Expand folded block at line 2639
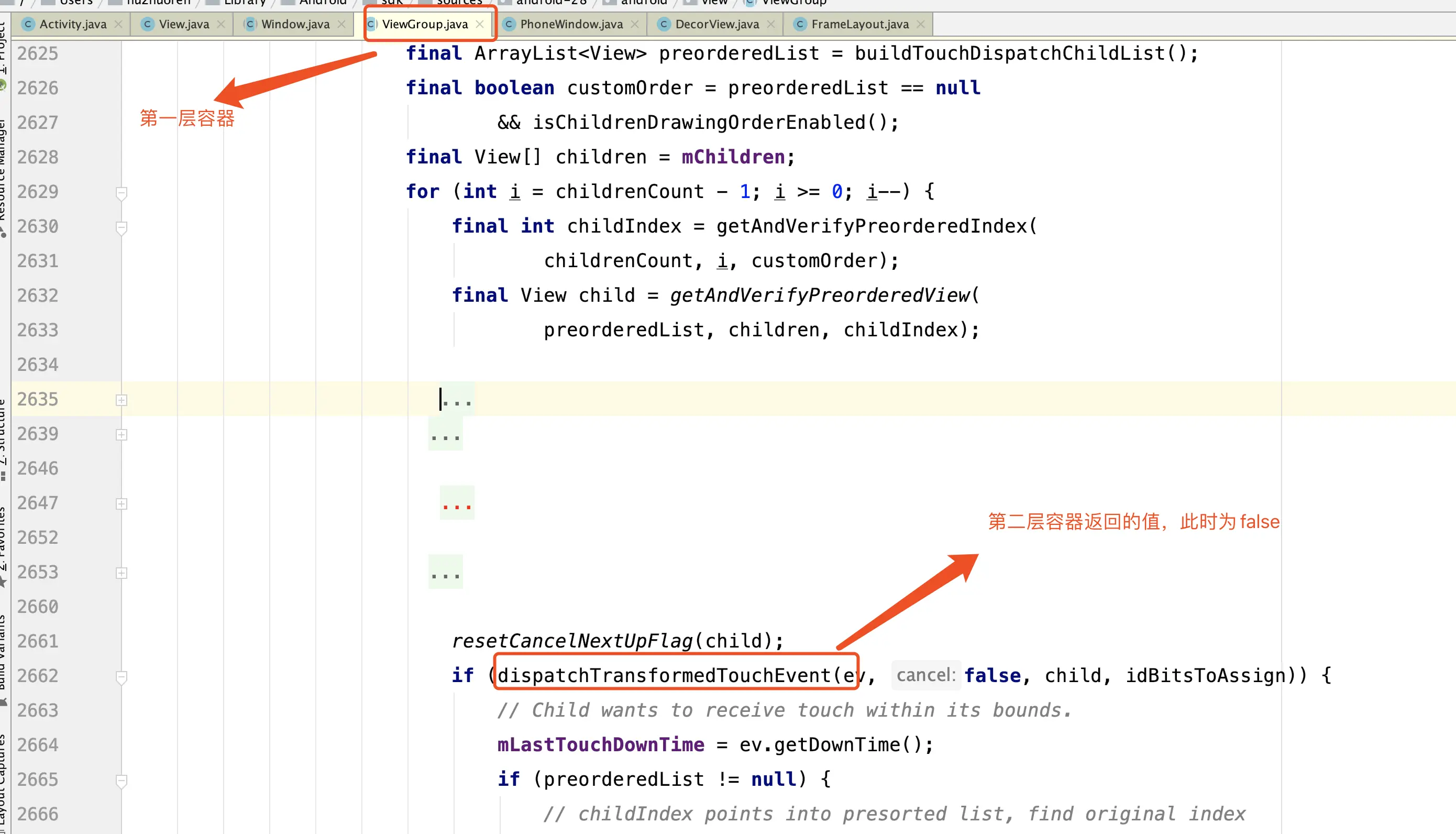 click(122, 434)
